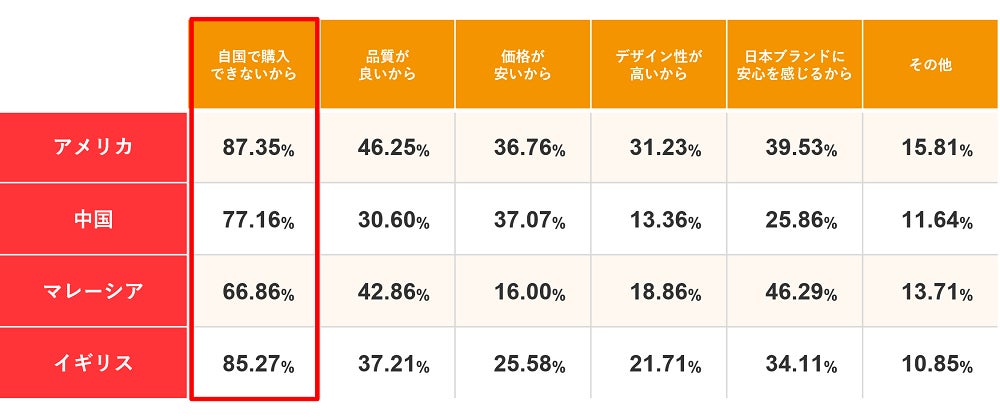Viewport: 1000px width, 419px height.
Task: Select the 77.16% value cell
Action: pyautogui.click(x=257, y=220)
